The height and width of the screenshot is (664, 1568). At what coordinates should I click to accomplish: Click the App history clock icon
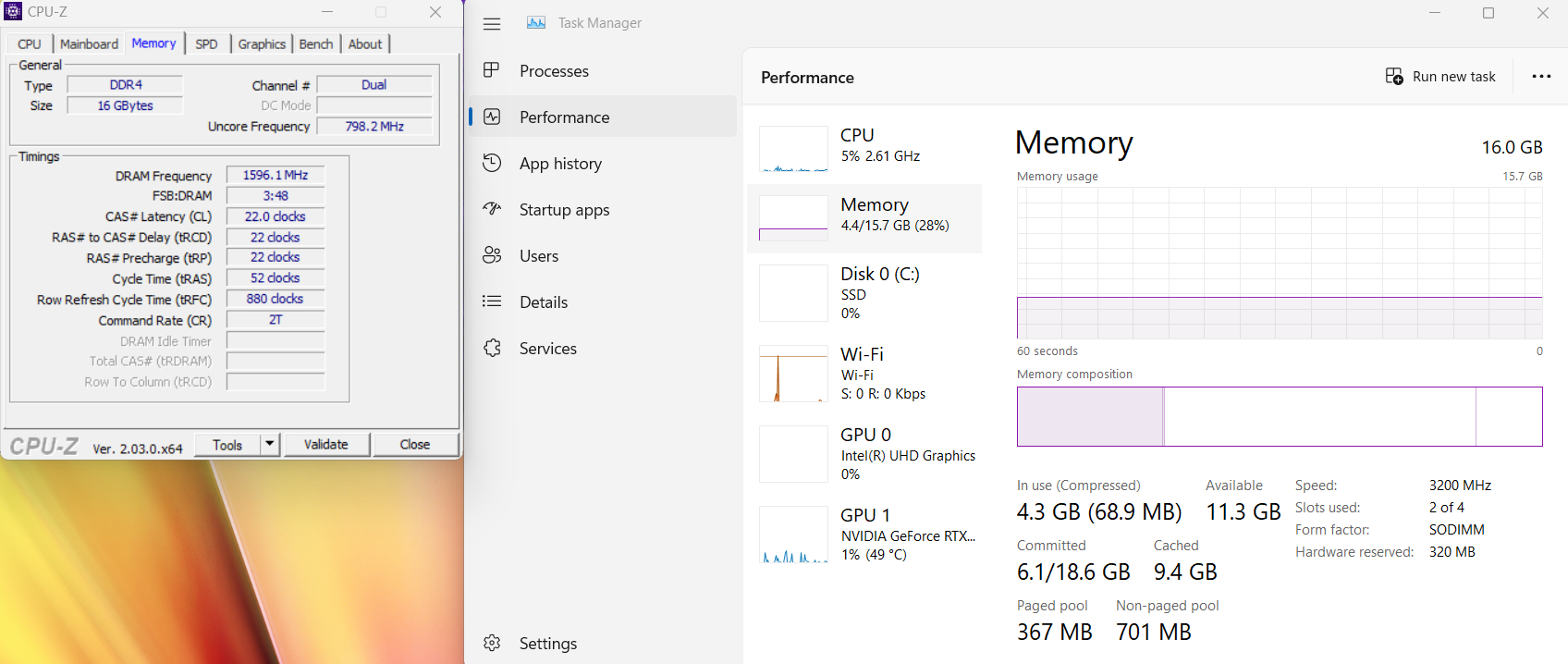pos(492,163)
